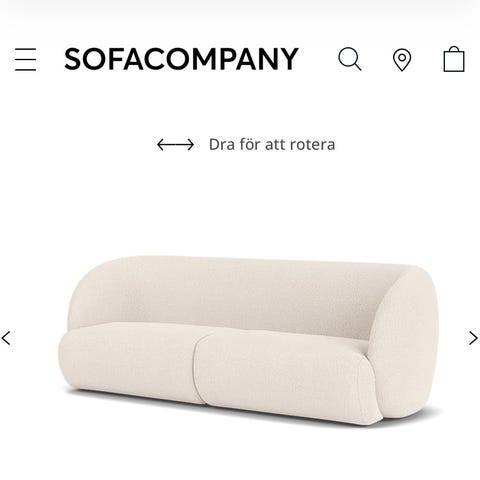The width and height of the screenshot is (480, 480).
Task: Click the double-headed rotate arrow icon
Action: (175, 145)
